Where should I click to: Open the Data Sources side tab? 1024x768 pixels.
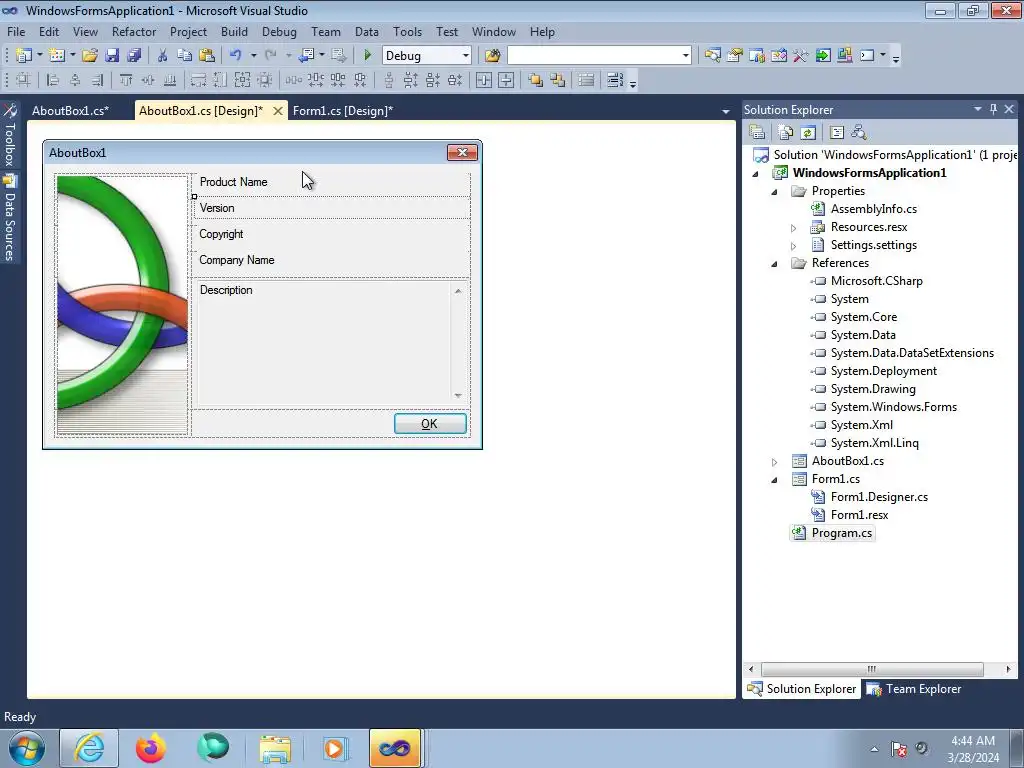10,217
